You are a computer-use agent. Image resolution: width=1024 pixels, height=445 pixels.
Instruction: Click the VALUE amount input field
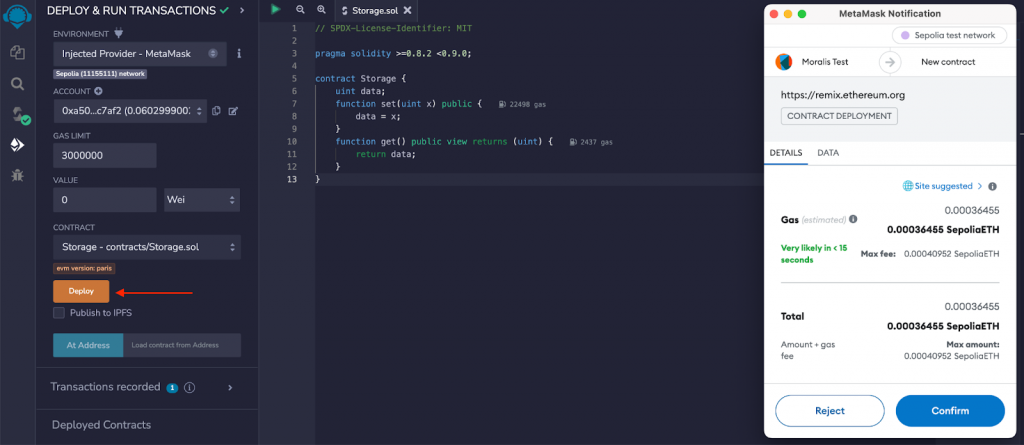pyautogui.click(x=104, y=200)
